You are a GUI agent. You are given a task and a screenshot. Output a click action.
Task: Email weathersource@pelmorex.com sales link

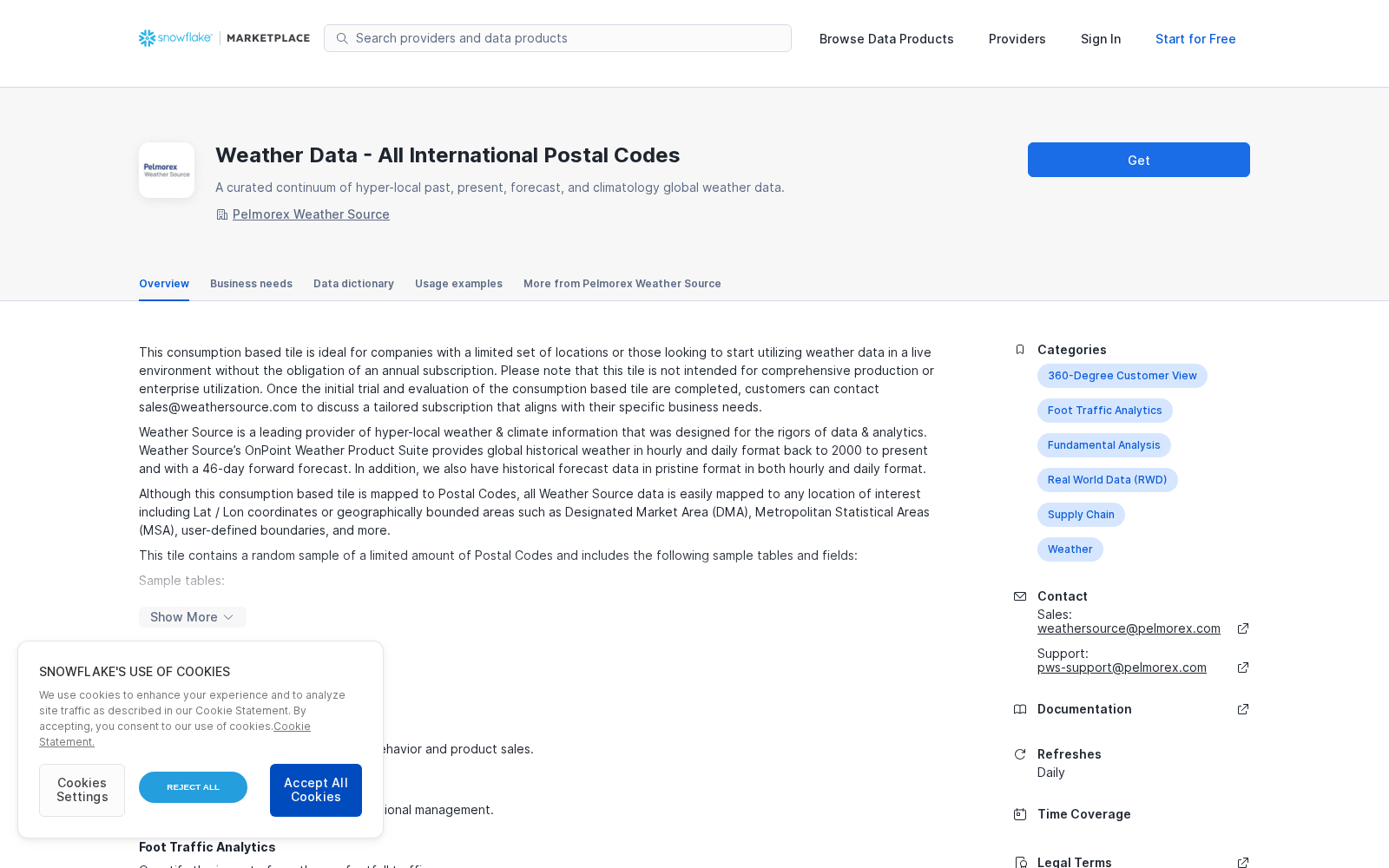[x=1129, y=628]
